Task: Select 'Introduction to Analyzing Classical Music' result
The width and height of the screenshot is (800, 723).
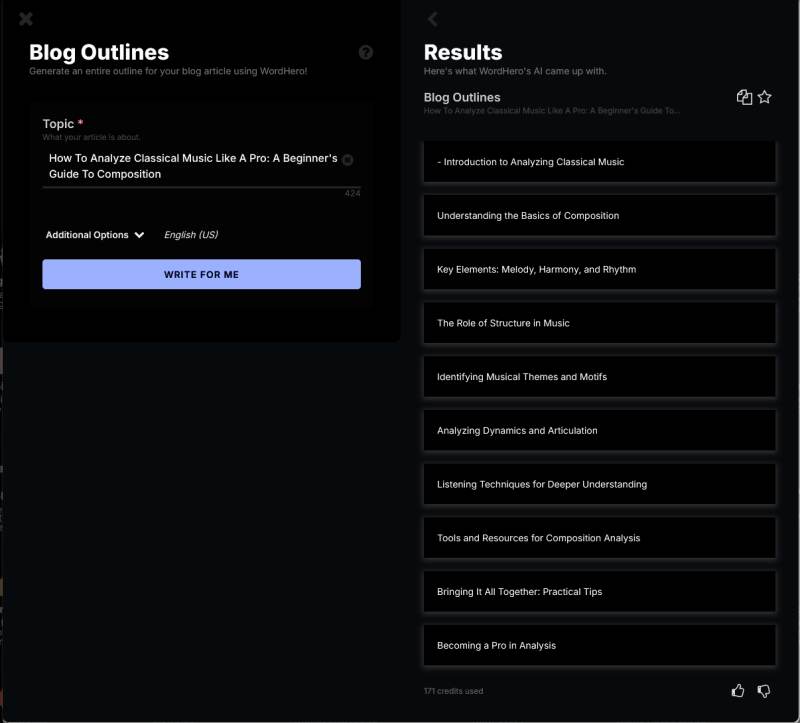Action: [x=599, y=162]
